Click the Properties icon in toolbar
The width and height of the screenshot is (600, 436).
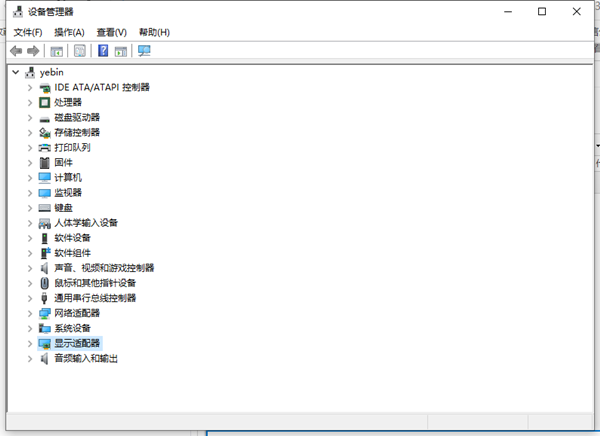(x=79, y=51)
